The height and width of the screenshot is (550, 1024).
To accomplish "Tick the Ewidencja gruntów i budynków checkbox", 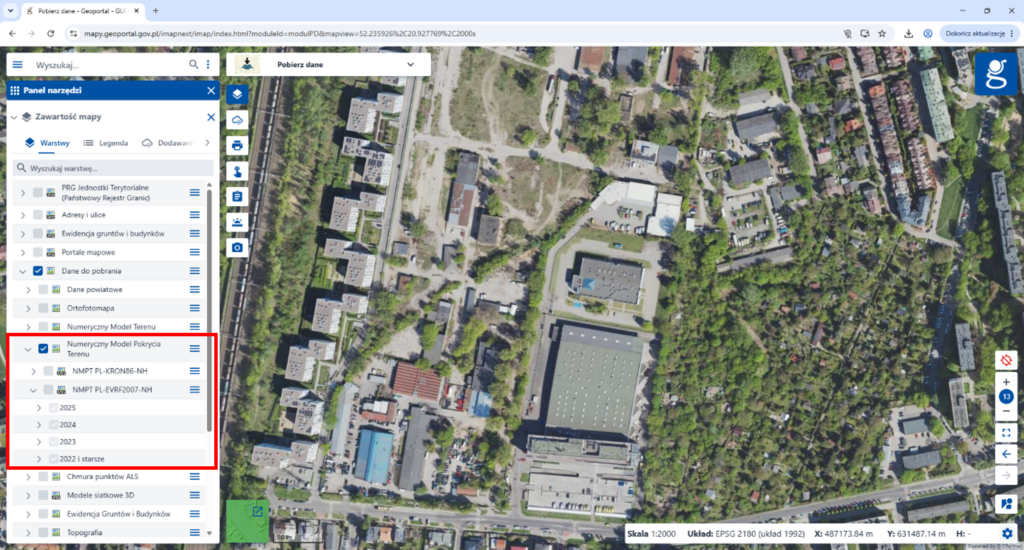I will point(38,233).
